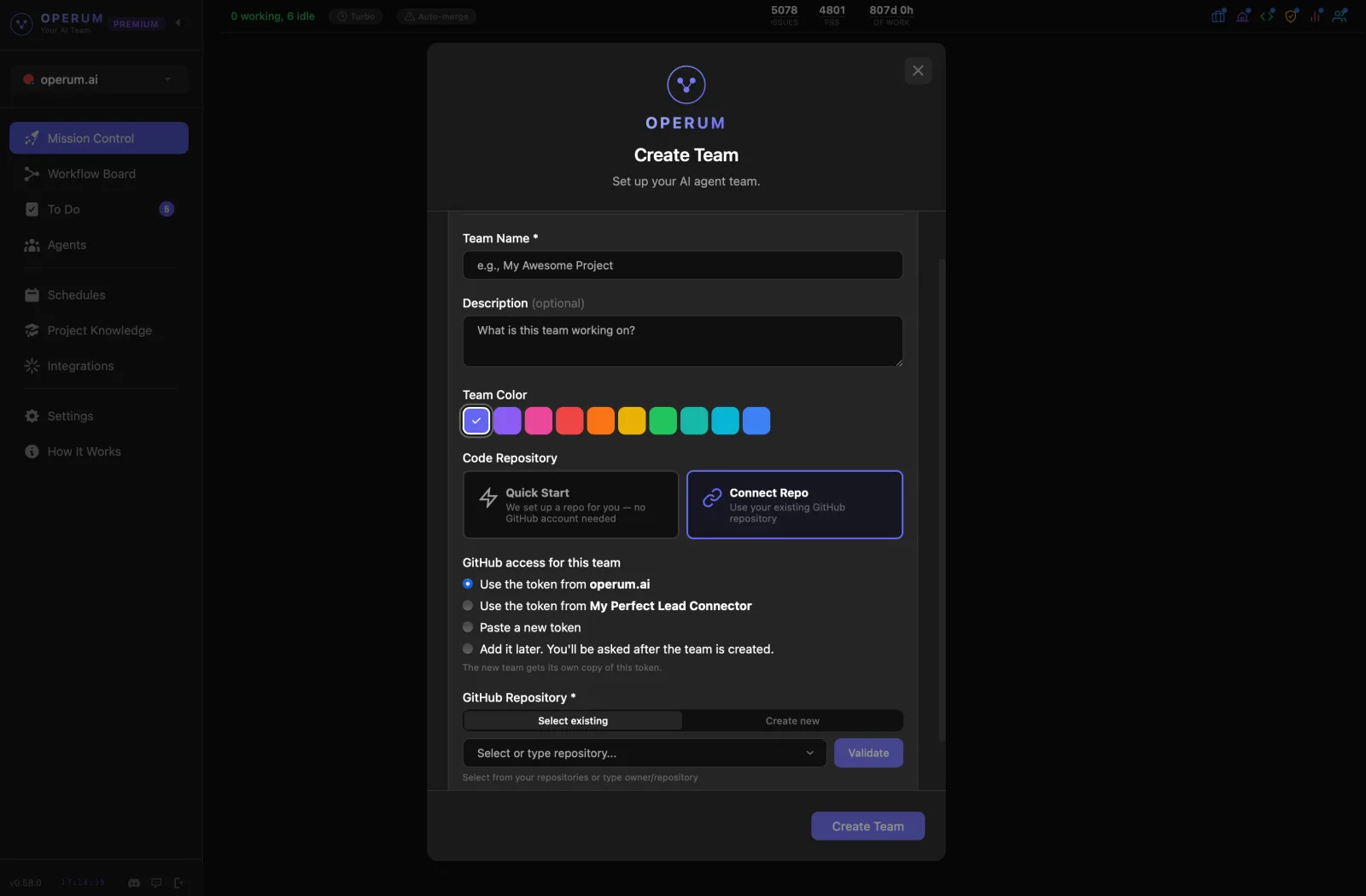Open the Discord icon in the sidebar footer
This screenshot has height=896, width=1366.
click(134, 883)
